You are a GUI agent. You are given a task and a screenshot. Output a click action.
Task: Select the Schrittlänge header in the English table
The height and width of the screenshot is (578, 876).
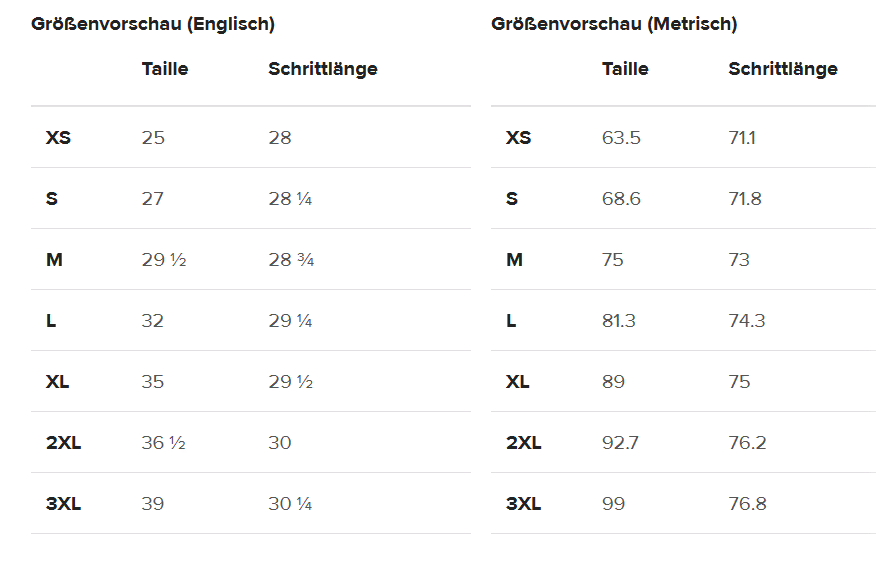322,69
